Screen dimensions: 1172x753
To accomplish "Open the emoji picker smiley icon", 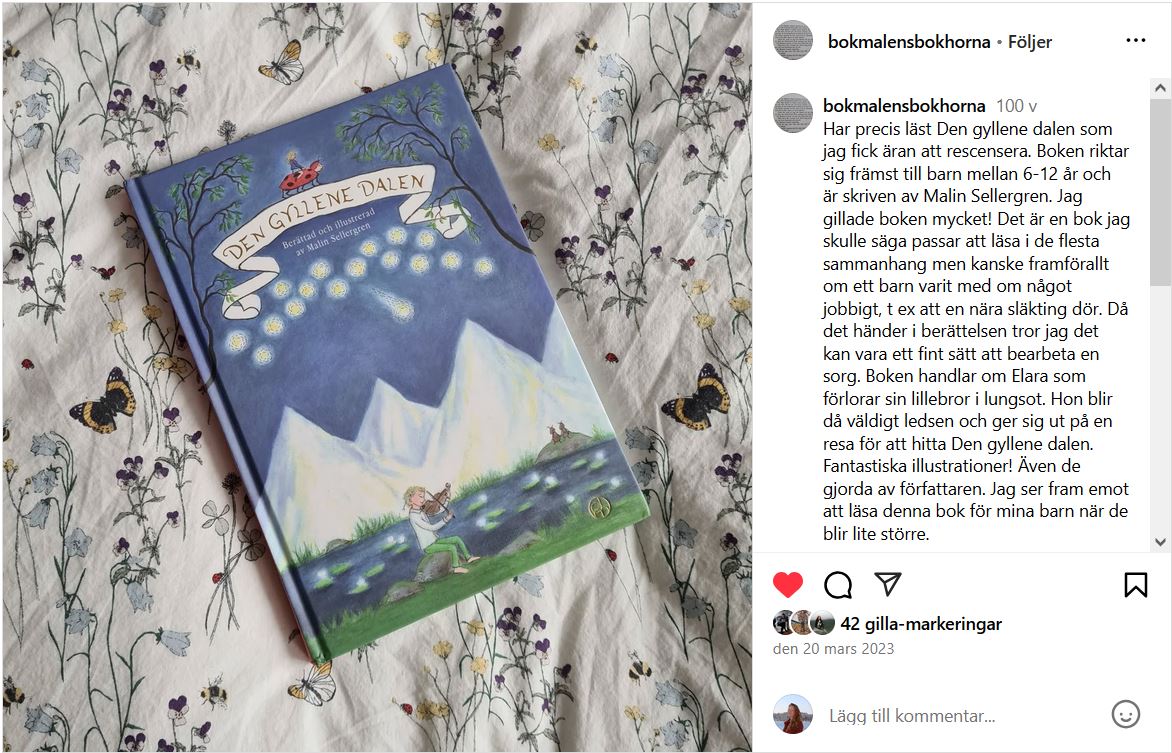I will pos(1126,714).
